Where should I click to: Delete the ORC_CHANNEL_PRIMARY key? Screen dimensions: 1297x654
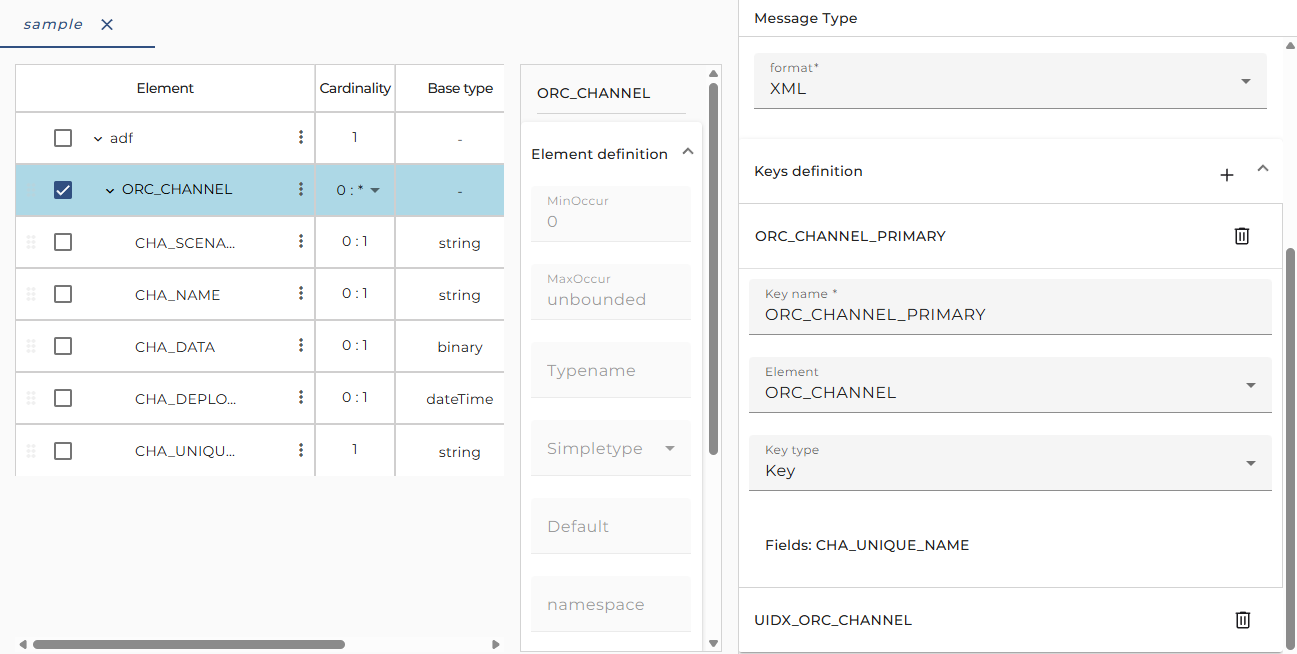coord(1242,236)
